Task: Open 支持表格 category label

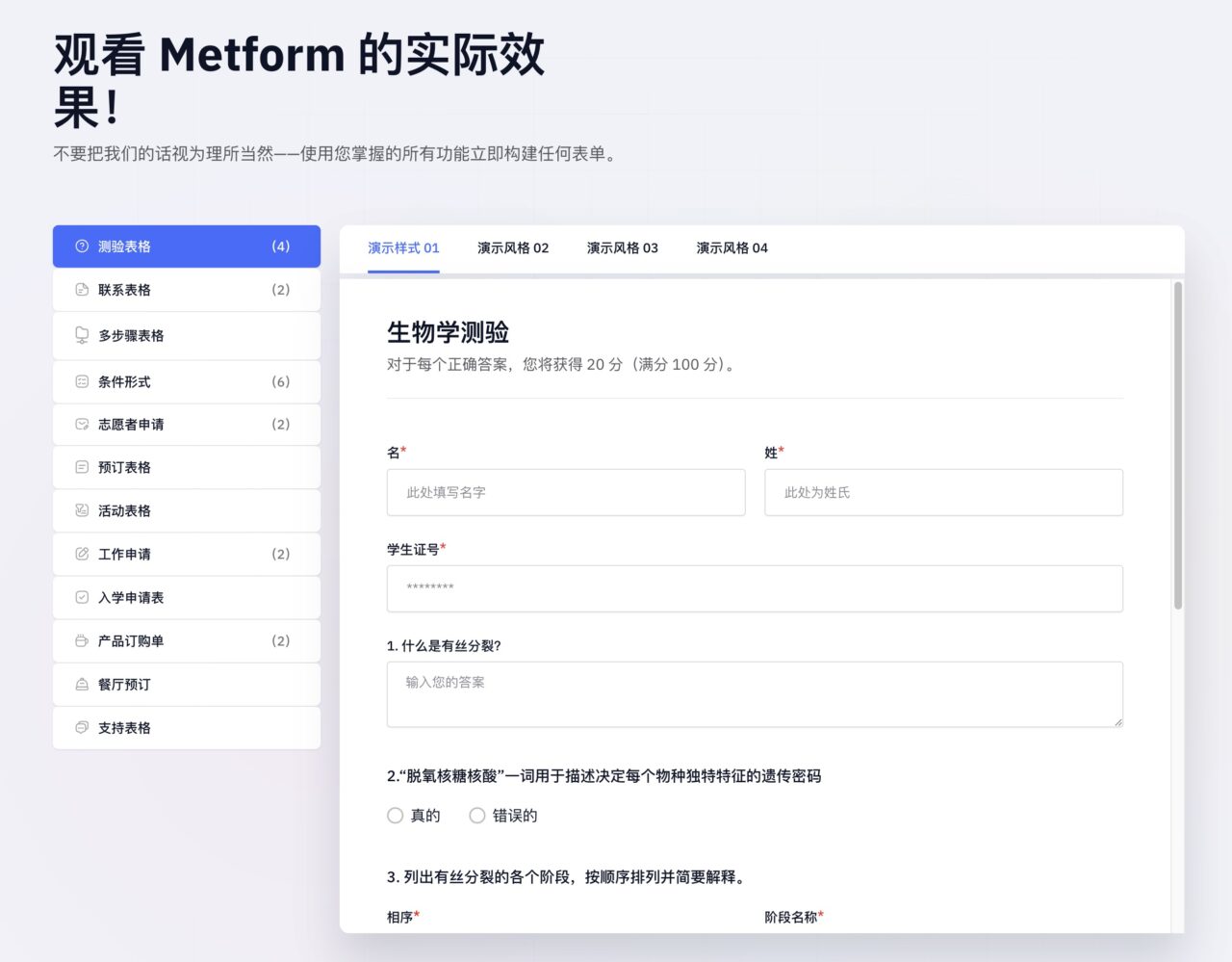Action: pos(124,728)
